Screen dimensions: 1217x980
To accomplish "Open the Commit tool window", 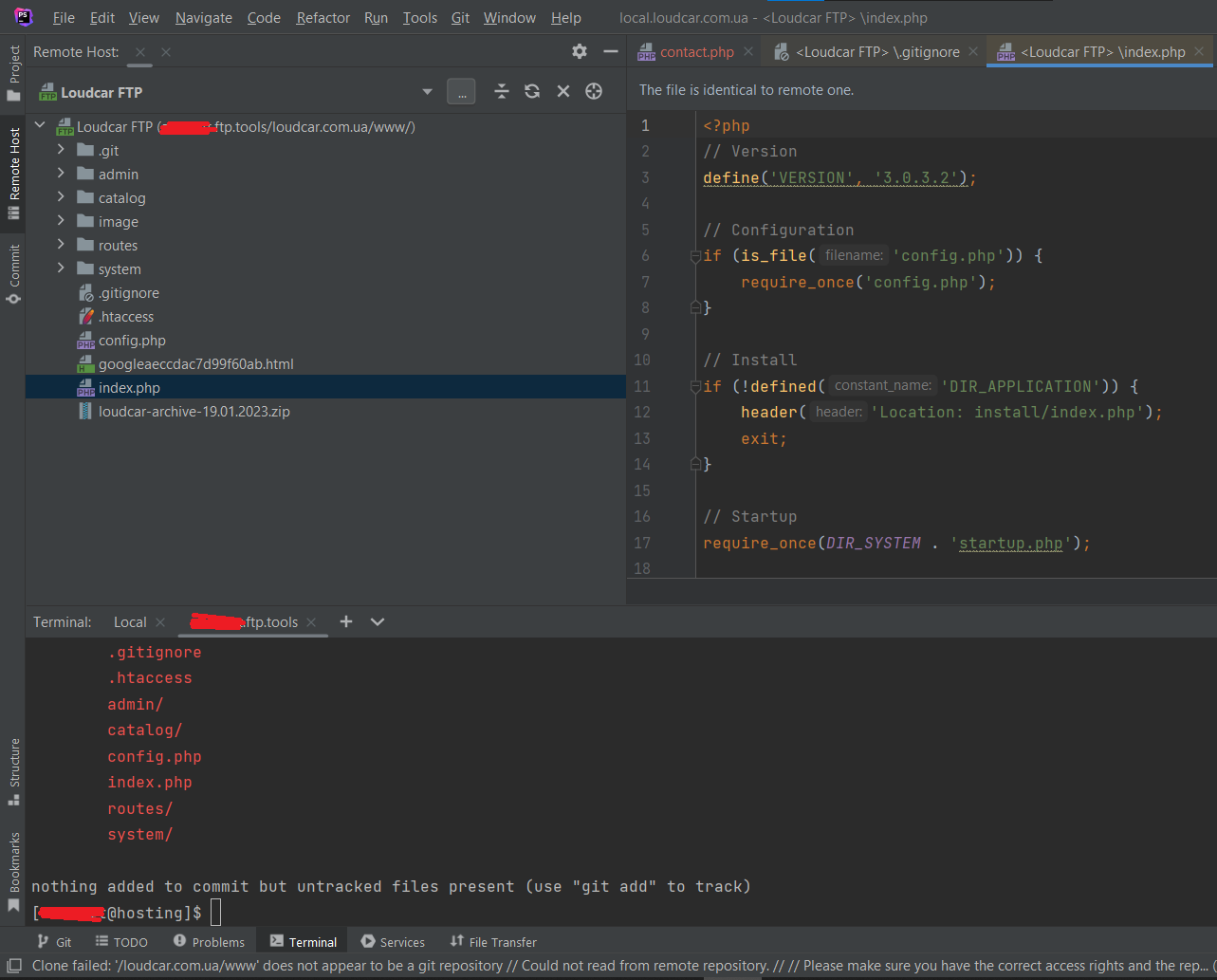I will (x=13, y=273).
